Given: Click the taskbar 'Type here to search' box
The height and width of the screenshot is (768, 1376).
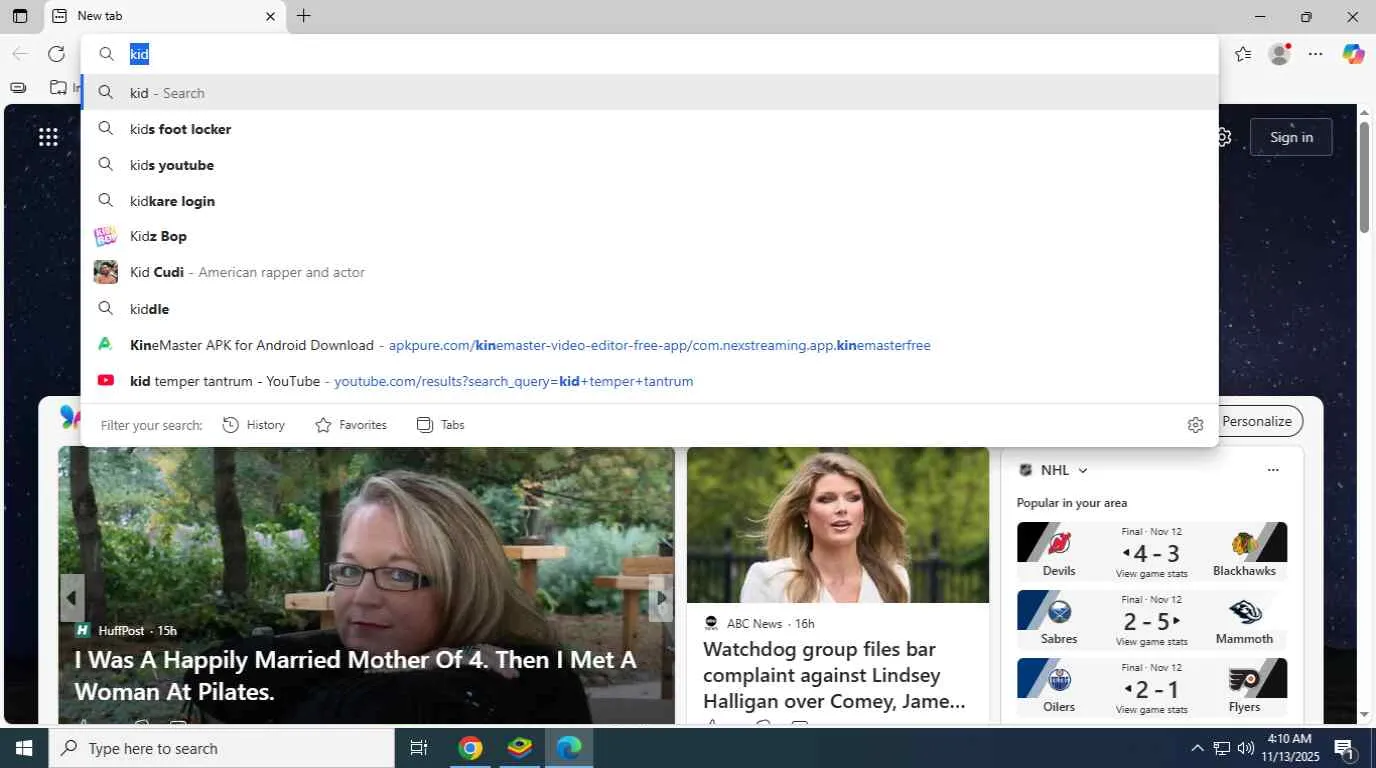Looking at the screenshot, I should [221, 748].
